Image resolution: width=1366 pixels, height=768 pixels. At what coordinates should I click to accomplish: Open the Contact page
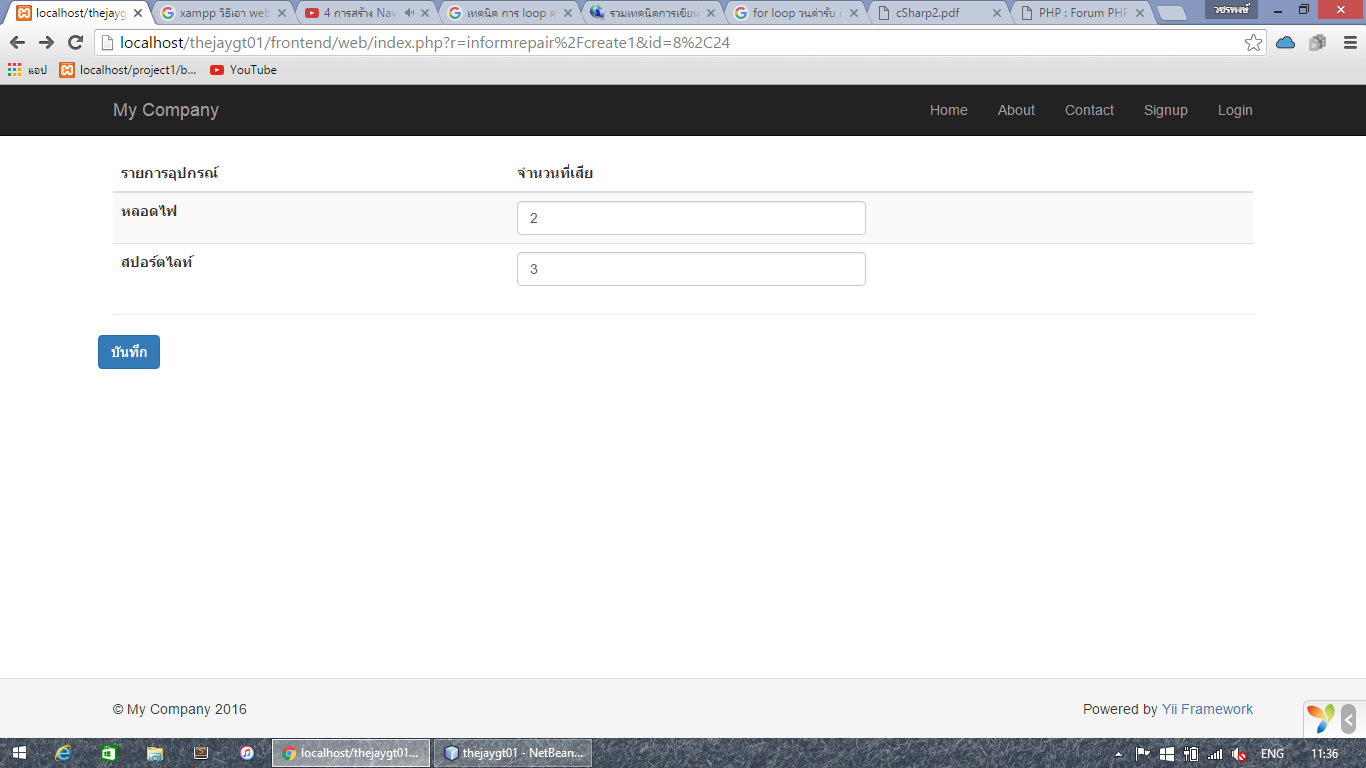1089,110
